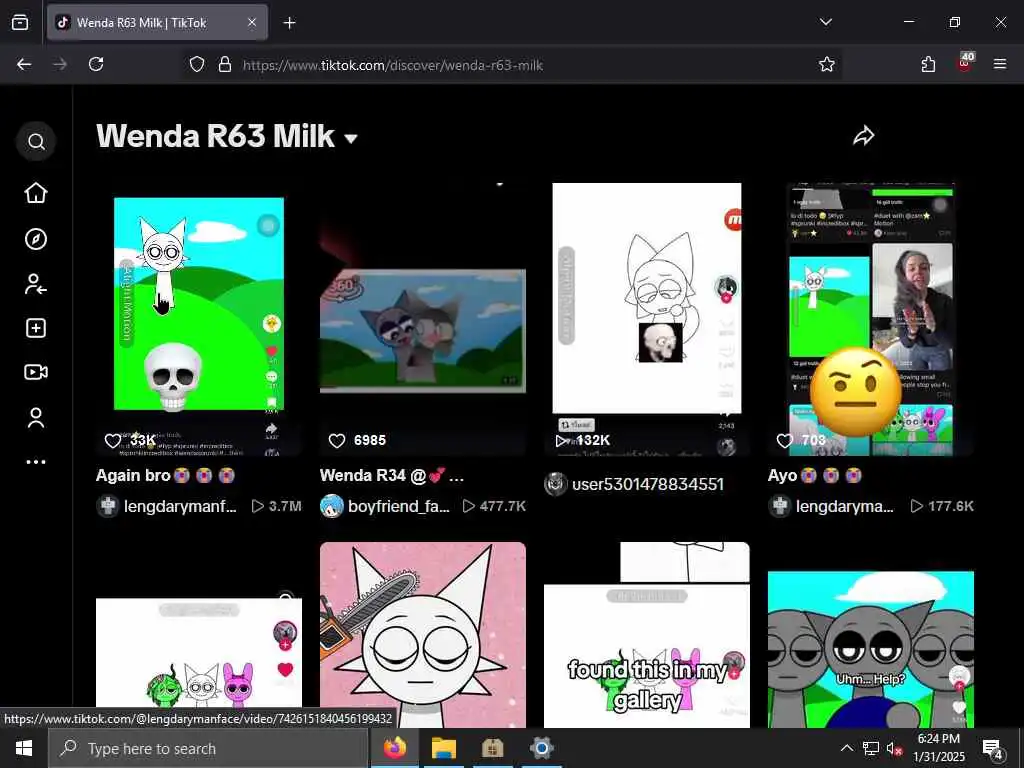Click the heart icon showing 33K likes
The image size is (1024, 768).
113,441
